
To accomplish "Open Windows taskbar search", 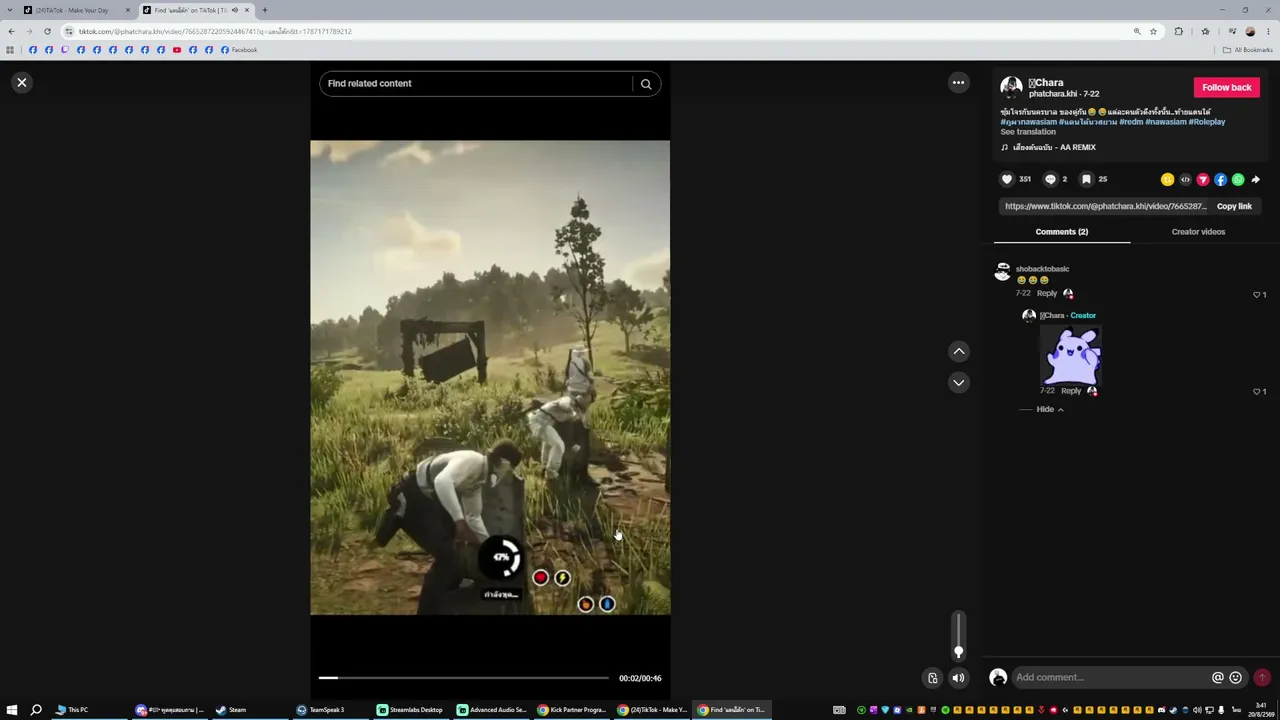I will [x=36, y=710].
